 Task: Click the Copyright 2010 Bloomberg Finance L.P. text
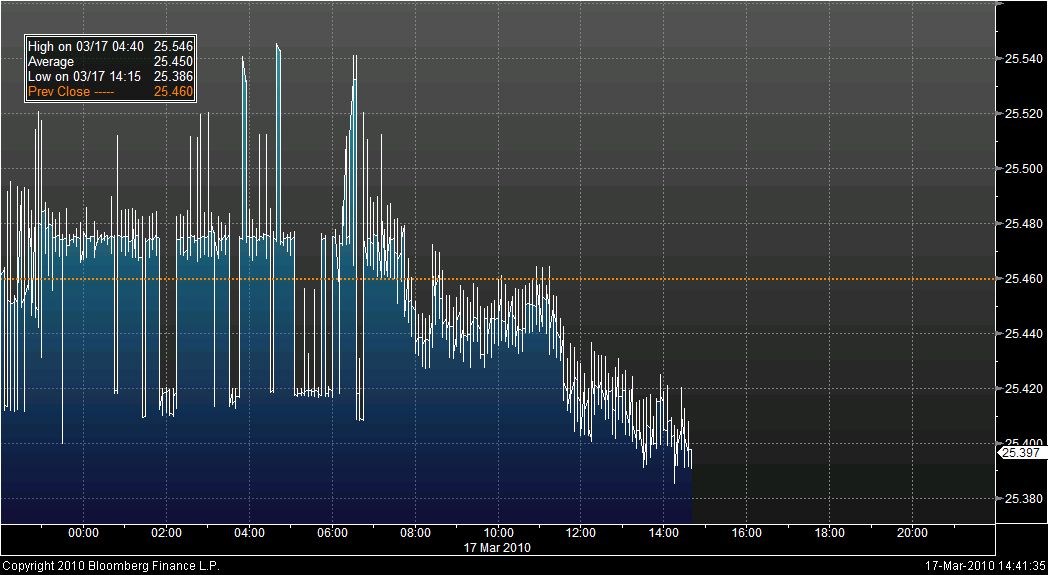click(110, 566)
